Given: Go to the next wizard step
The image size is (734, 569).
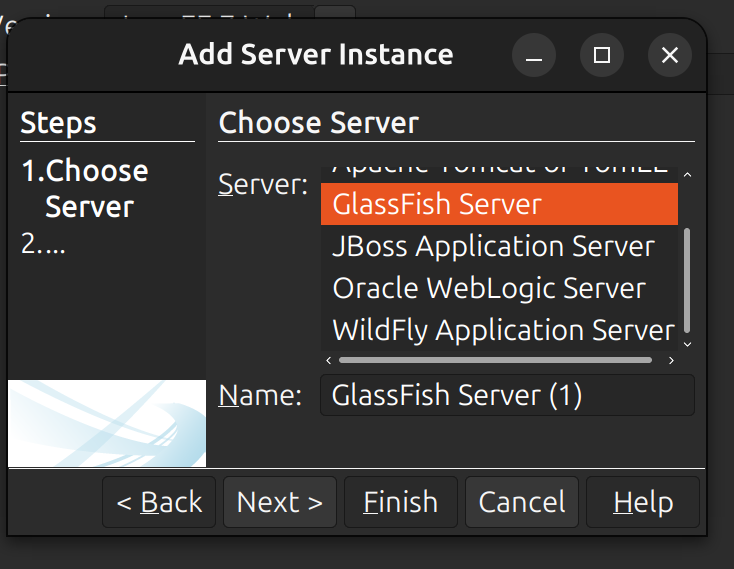Looking at the screenshot, I should click(280, 502).
